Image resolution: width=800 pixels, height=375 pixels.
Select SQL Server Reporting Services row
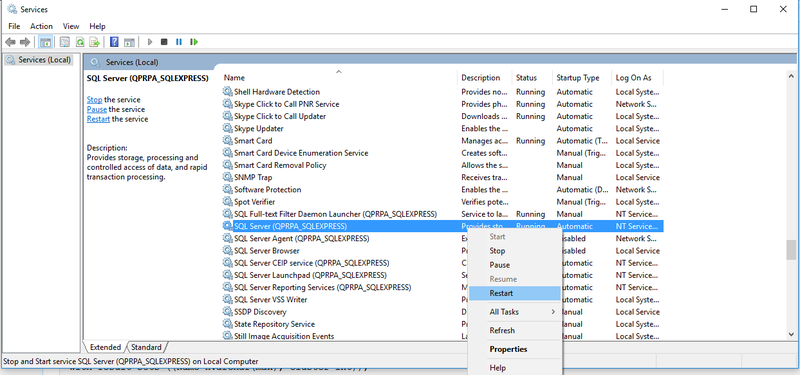443,287
